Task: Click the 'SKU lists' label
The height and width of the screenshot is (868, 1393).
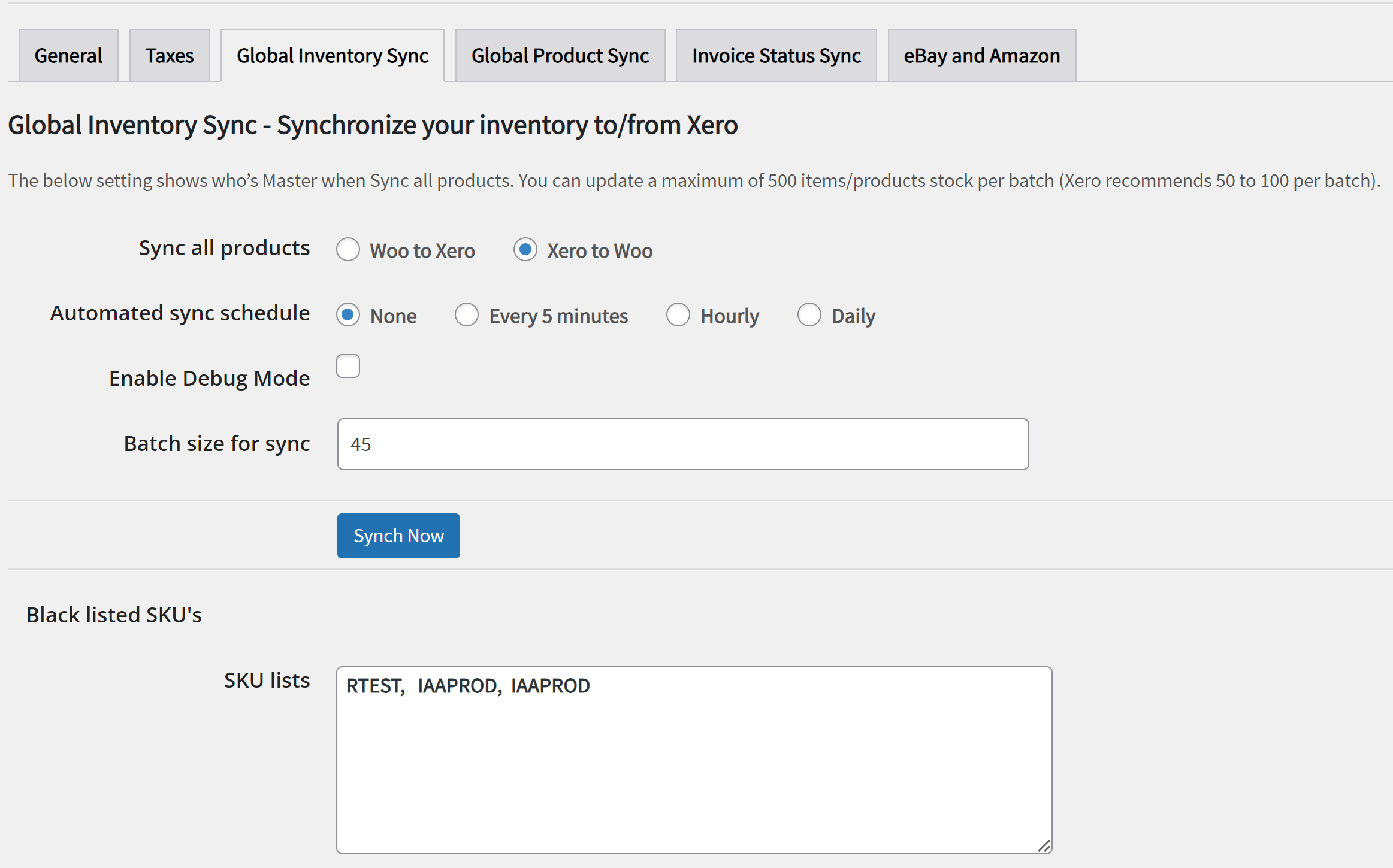Action: (267, 680)
